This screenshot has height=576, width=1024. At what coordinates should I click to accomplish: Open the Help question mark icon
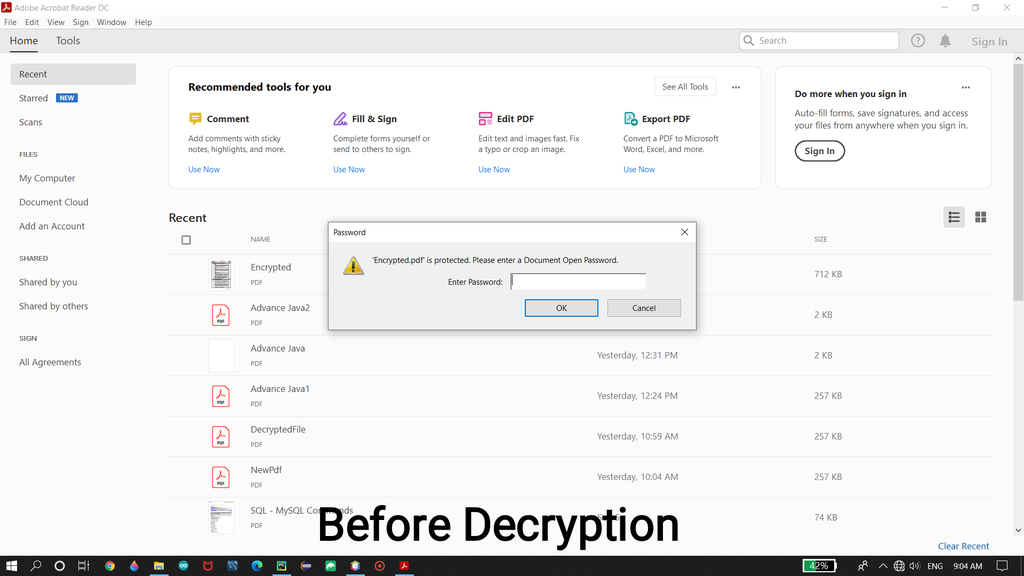tap(918, 40)
